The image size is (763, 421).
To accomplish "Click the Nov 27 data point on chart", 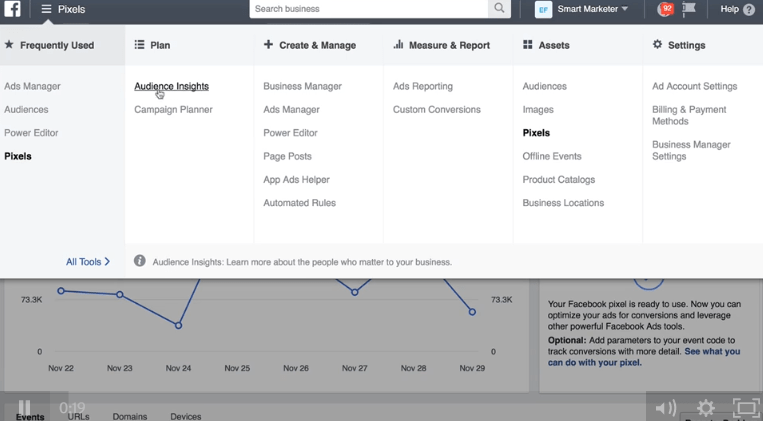I will 355,292.
